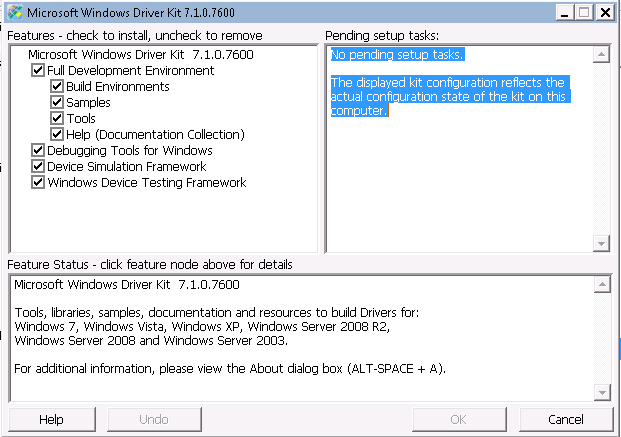Maximize the Driver Kit setup window
The image size is (621, 437).
(583, 12)
